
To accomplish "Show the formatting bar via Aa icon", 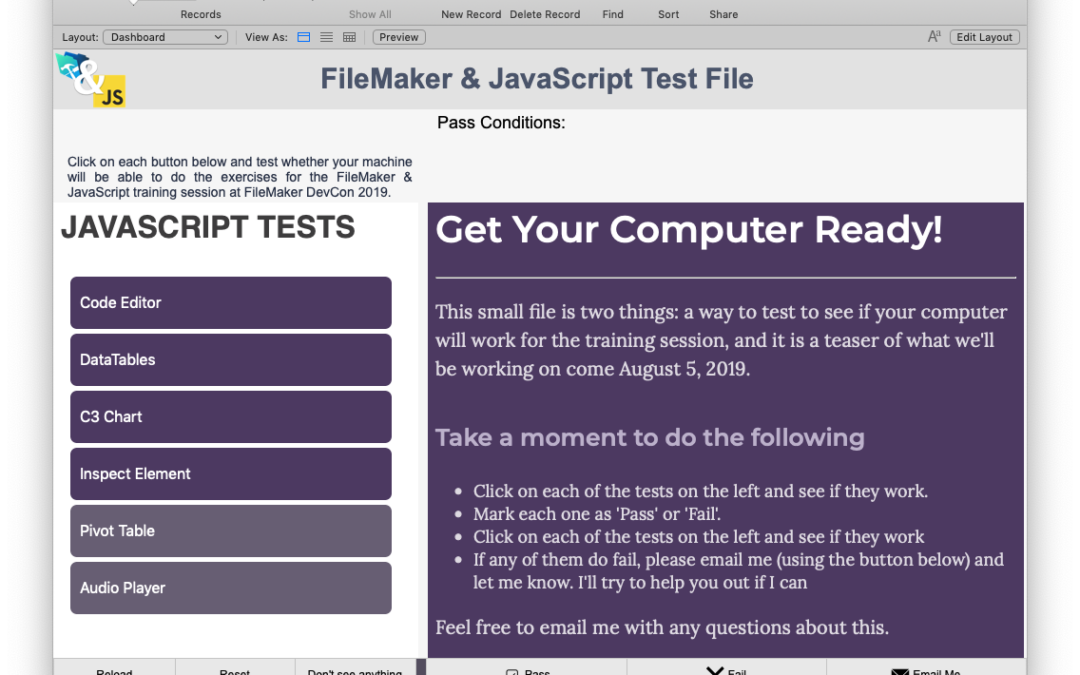I will [934, 37].
